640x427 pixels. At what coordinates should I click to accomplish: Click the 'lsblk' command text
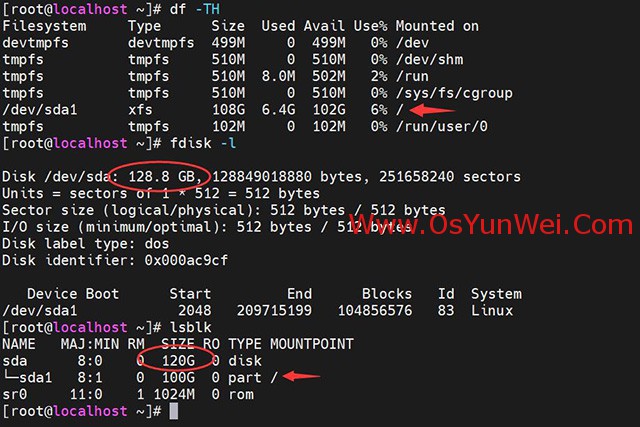pyautogui.click(x=191, y=327)
